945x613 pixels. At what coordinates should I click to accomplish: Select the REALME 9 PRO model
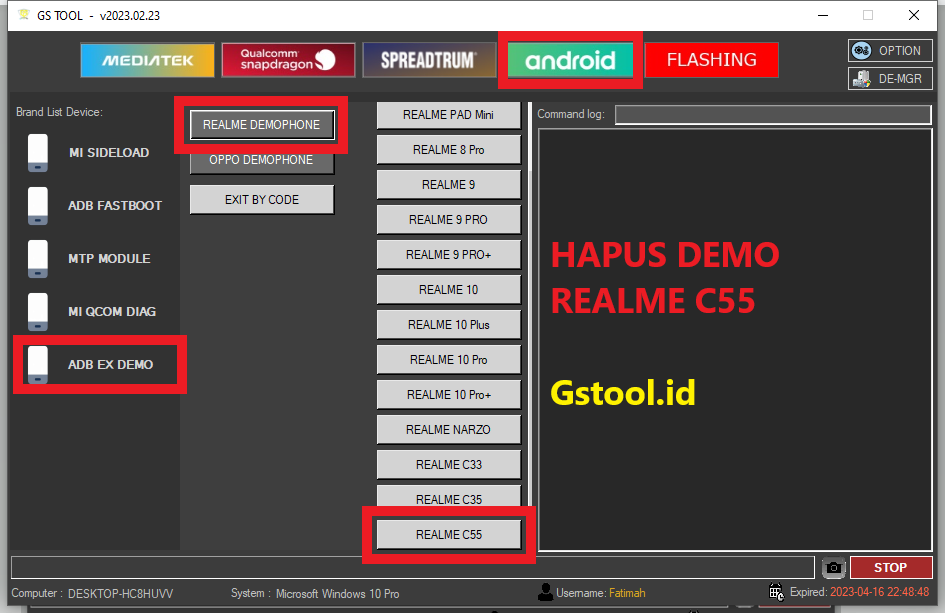(448, 219)
